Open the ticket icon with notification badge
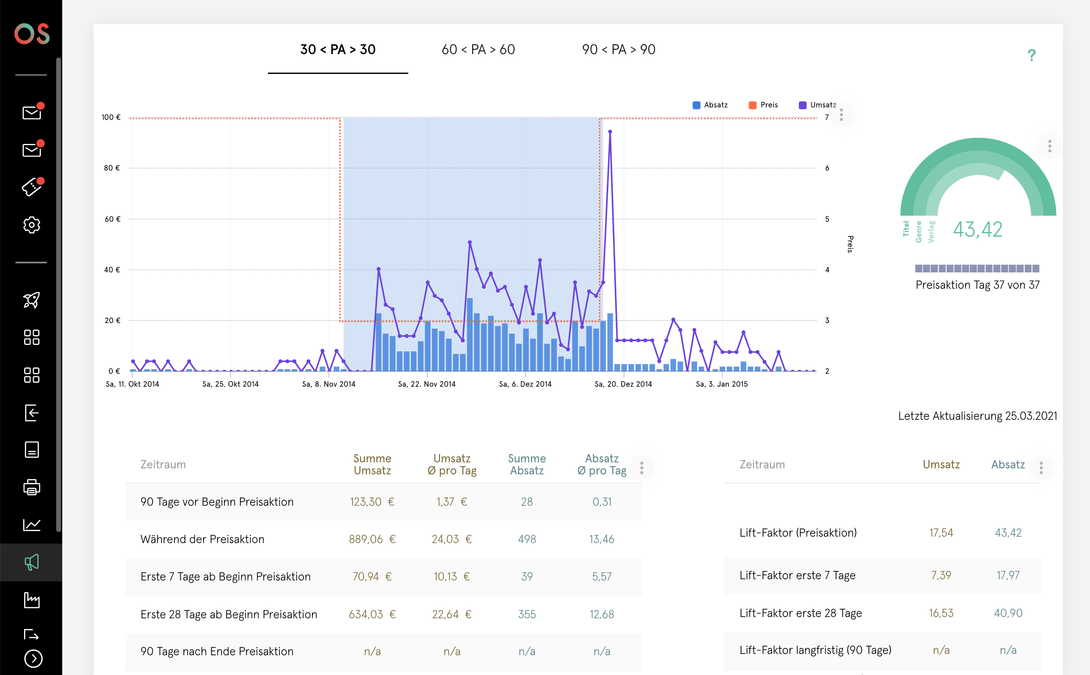The image size is (1090, 675). click(x=32, y=186)
